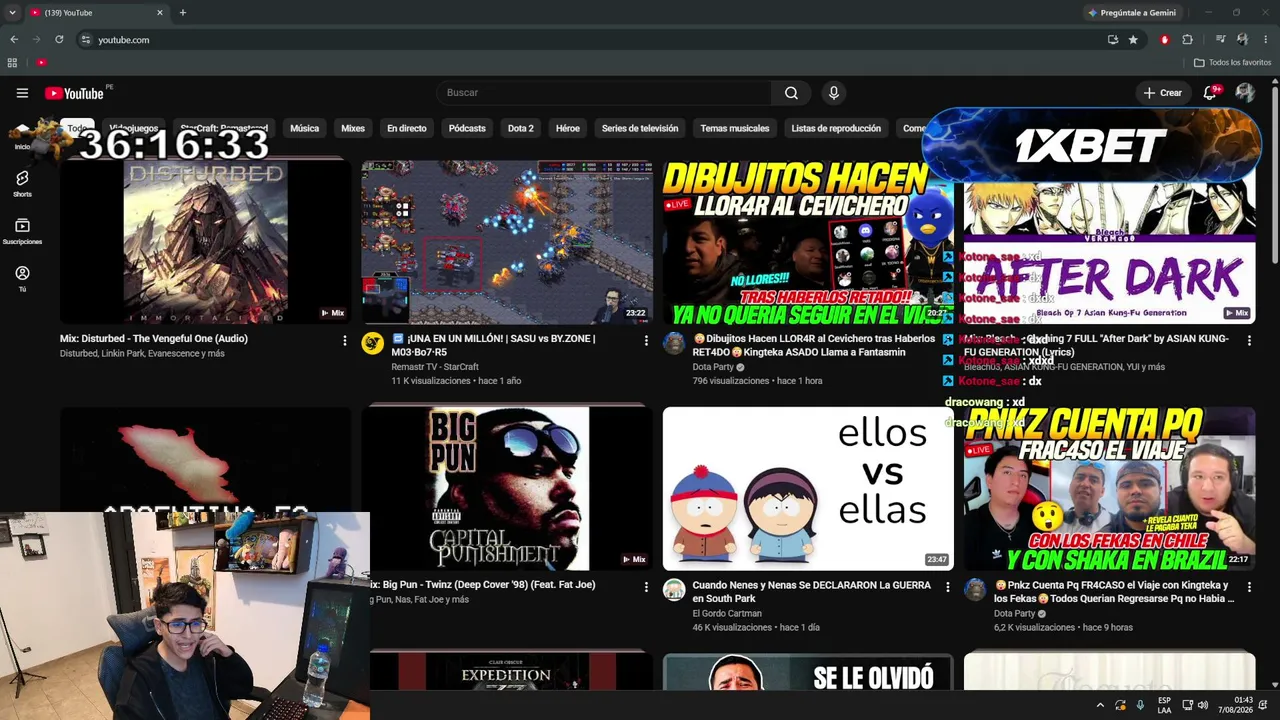Install the YouTube app from address bar
Screen dimensions: 1280x720
tap(1113, 40)
